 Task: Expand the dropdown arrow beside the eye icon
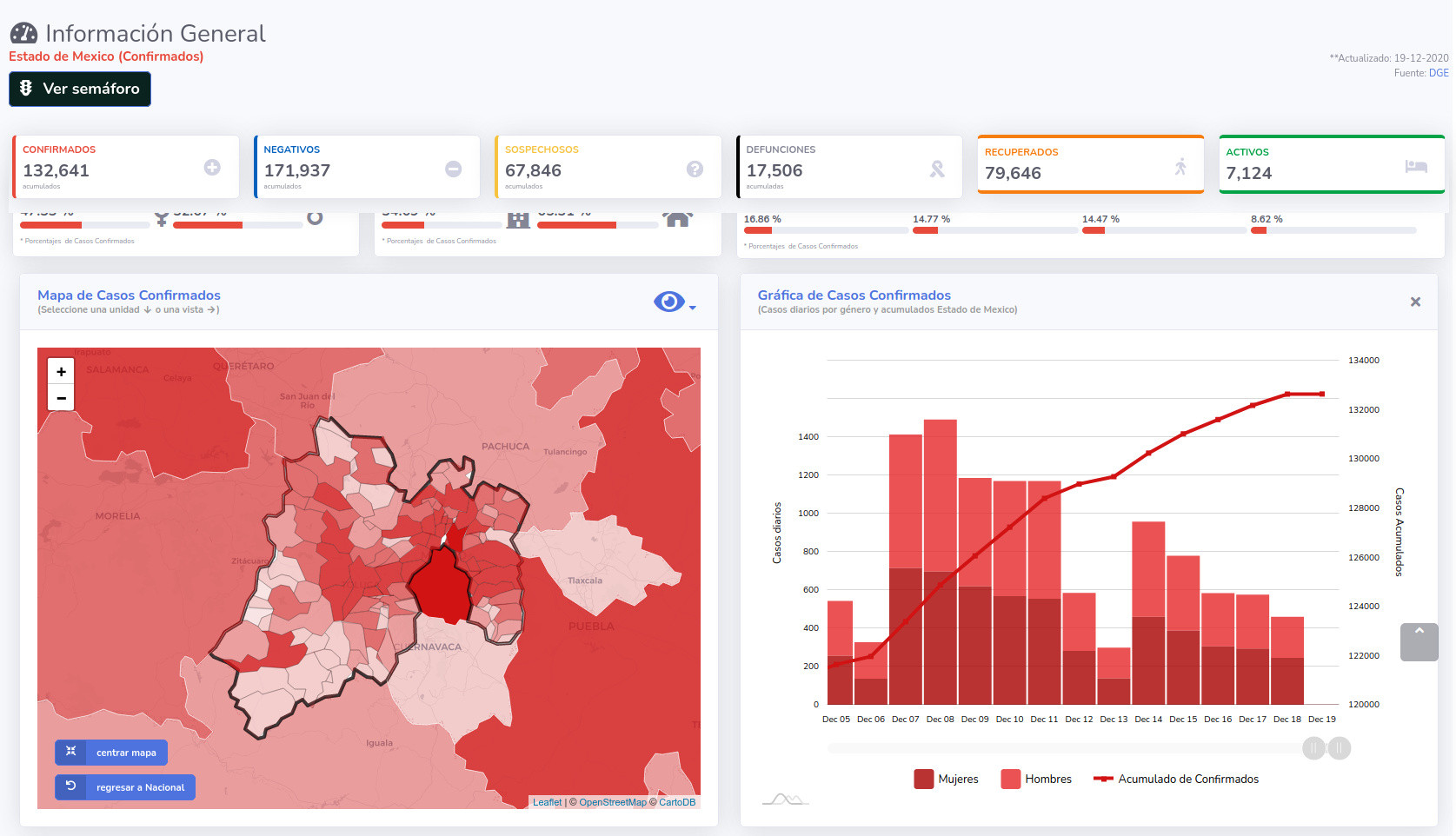click(x=693, y=308)
